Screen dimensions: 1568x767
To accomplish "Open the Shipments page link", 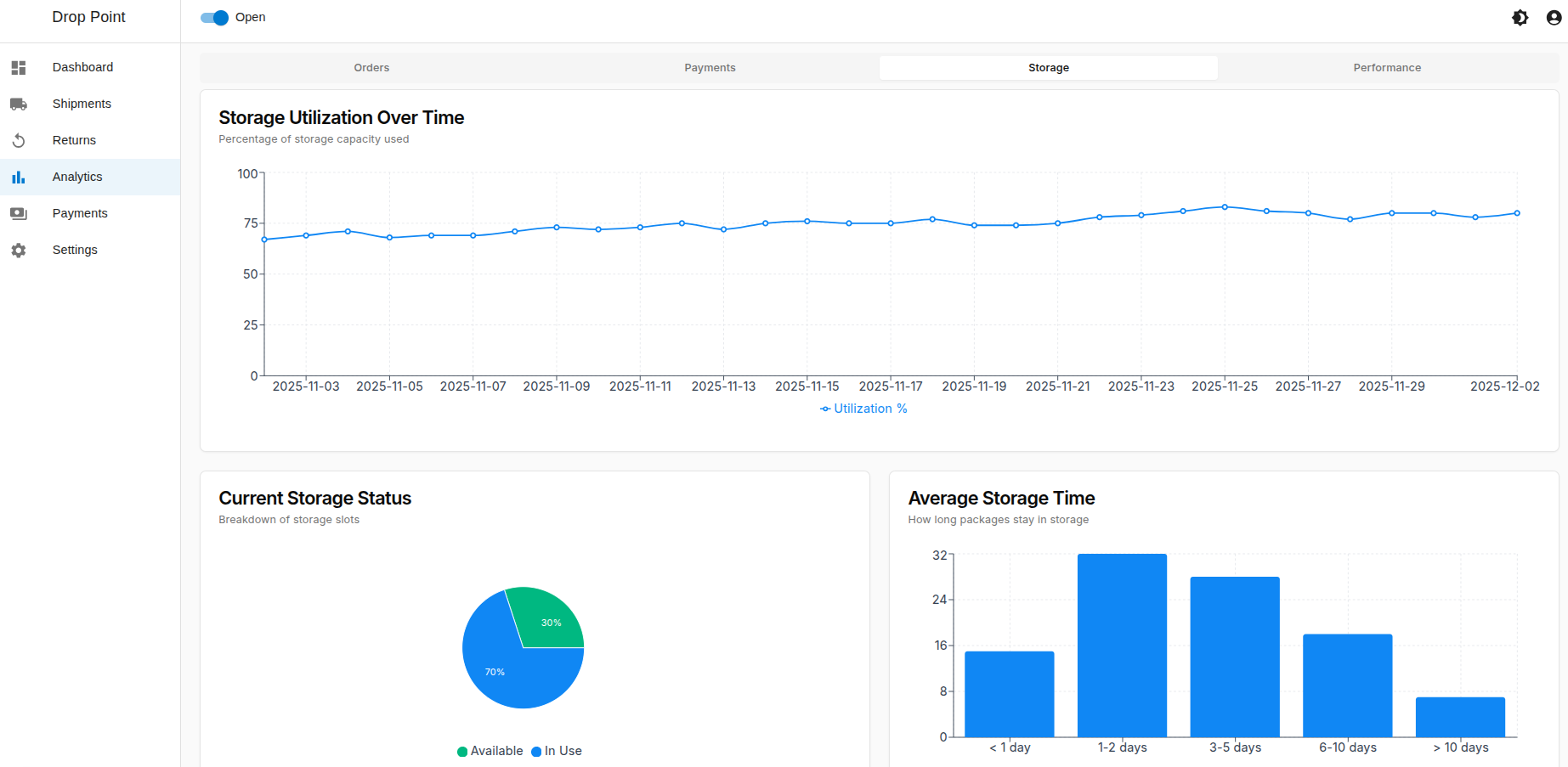I will [x=82, y=104].
